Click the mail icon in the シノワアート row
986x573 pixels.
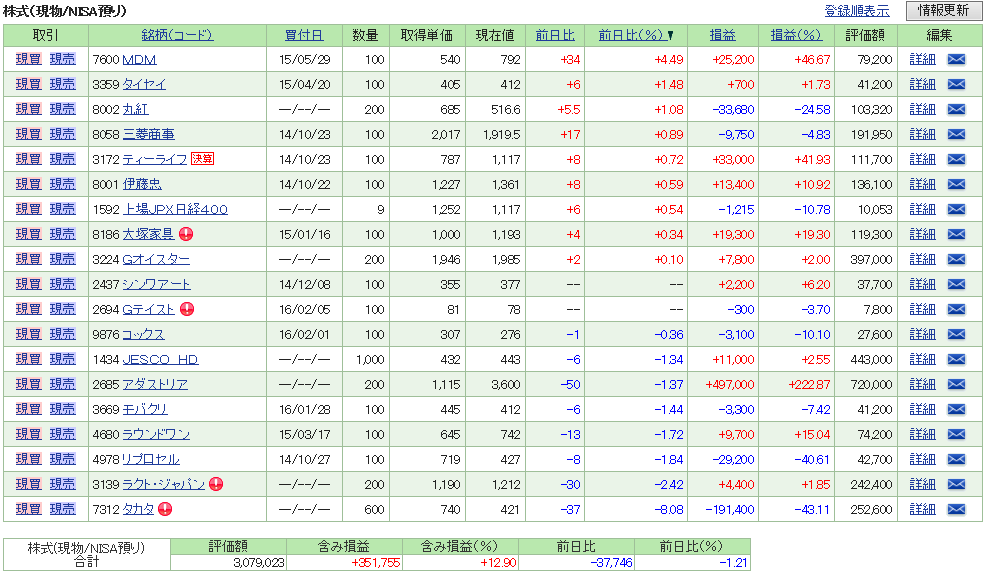956,284
